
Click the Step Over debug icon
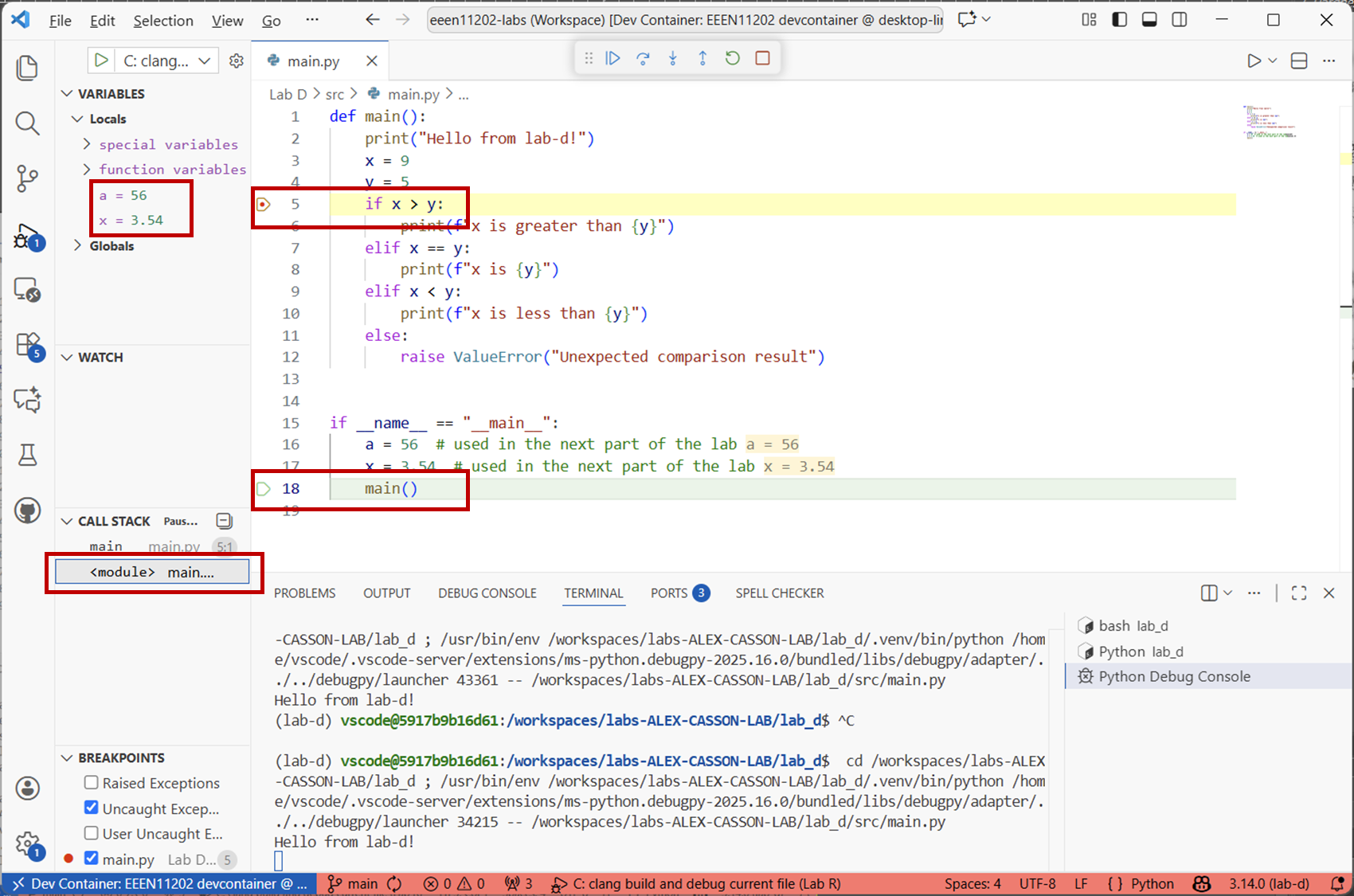[x=643, y=58]
